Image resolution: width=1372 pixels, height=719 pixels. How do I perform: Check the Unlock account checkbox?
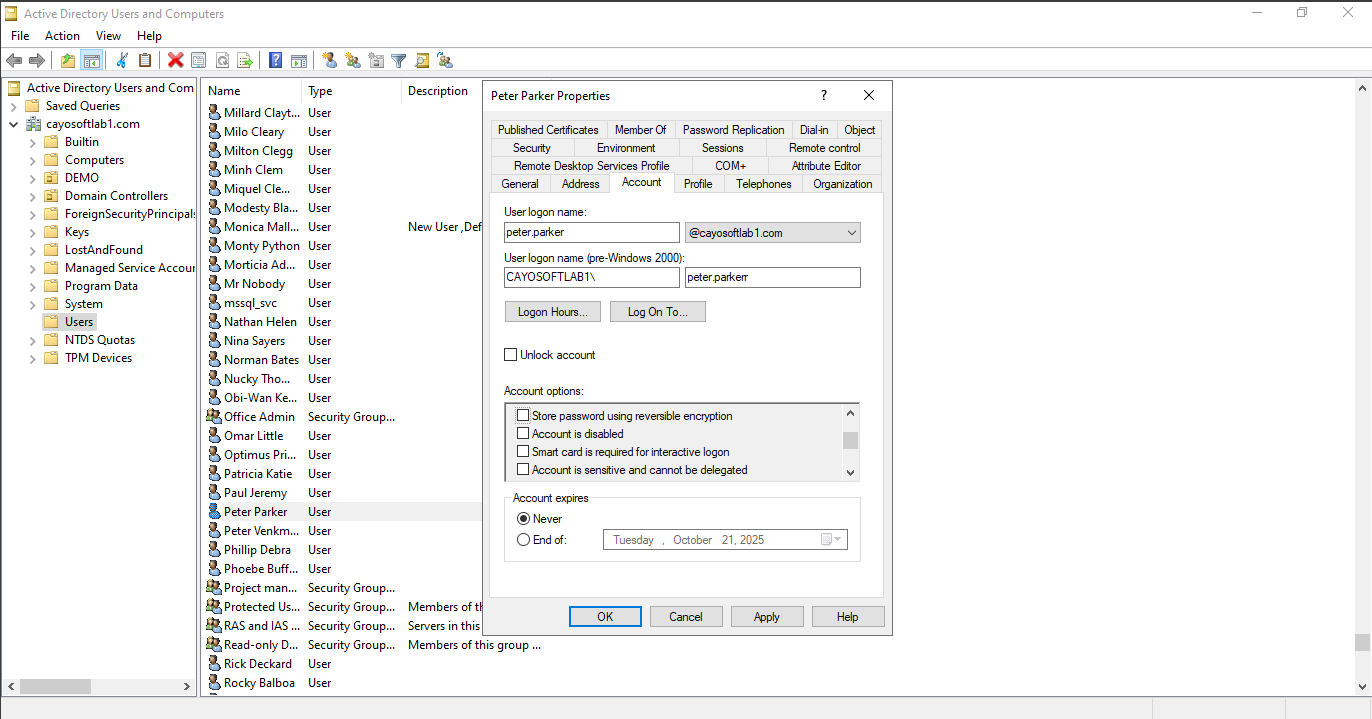[511, 355]
